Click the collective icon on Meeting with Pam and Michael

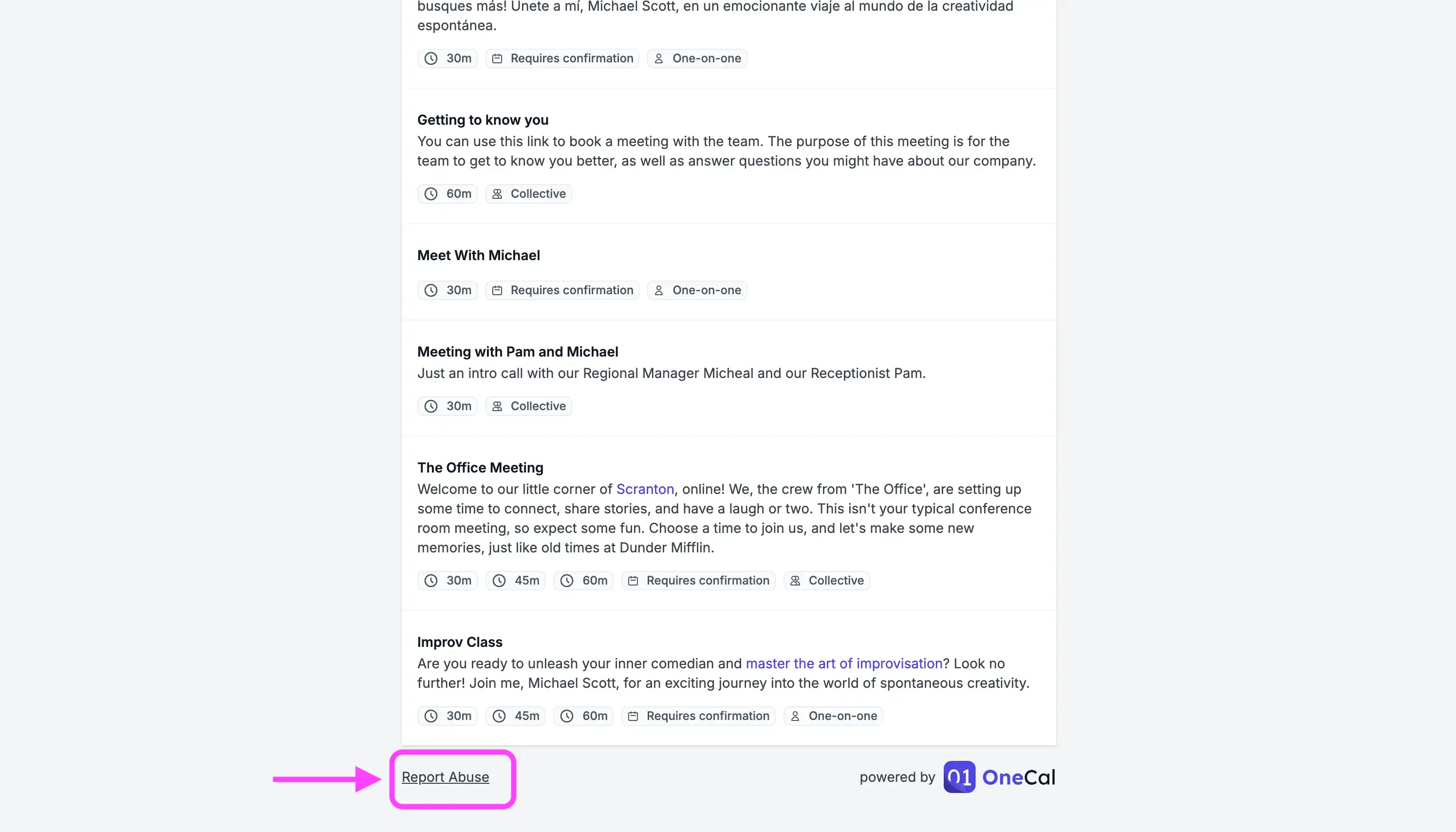(x=497, y=406)
